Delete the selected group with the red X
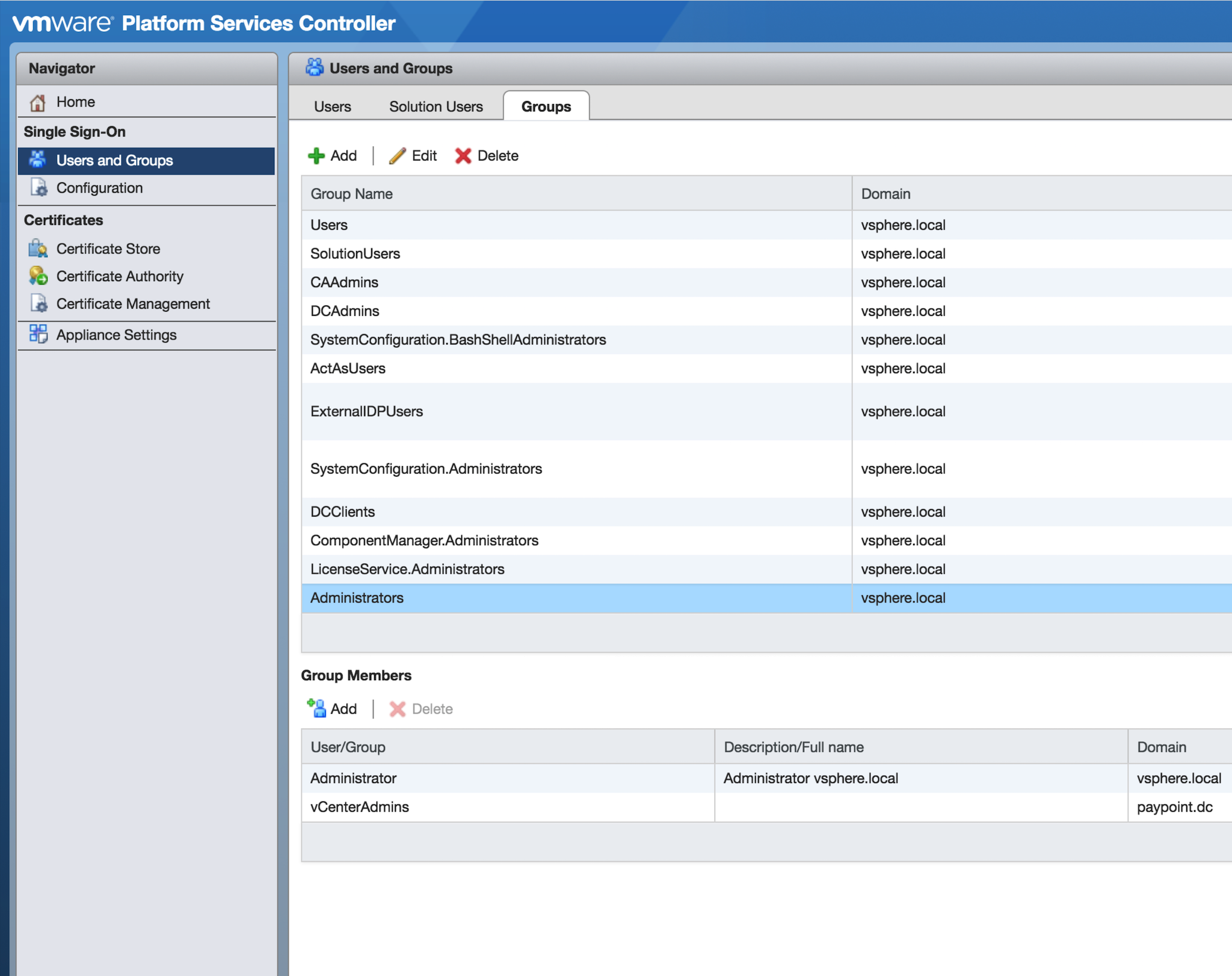This screenshot has height=976, width=1232. tap(463, 156)
